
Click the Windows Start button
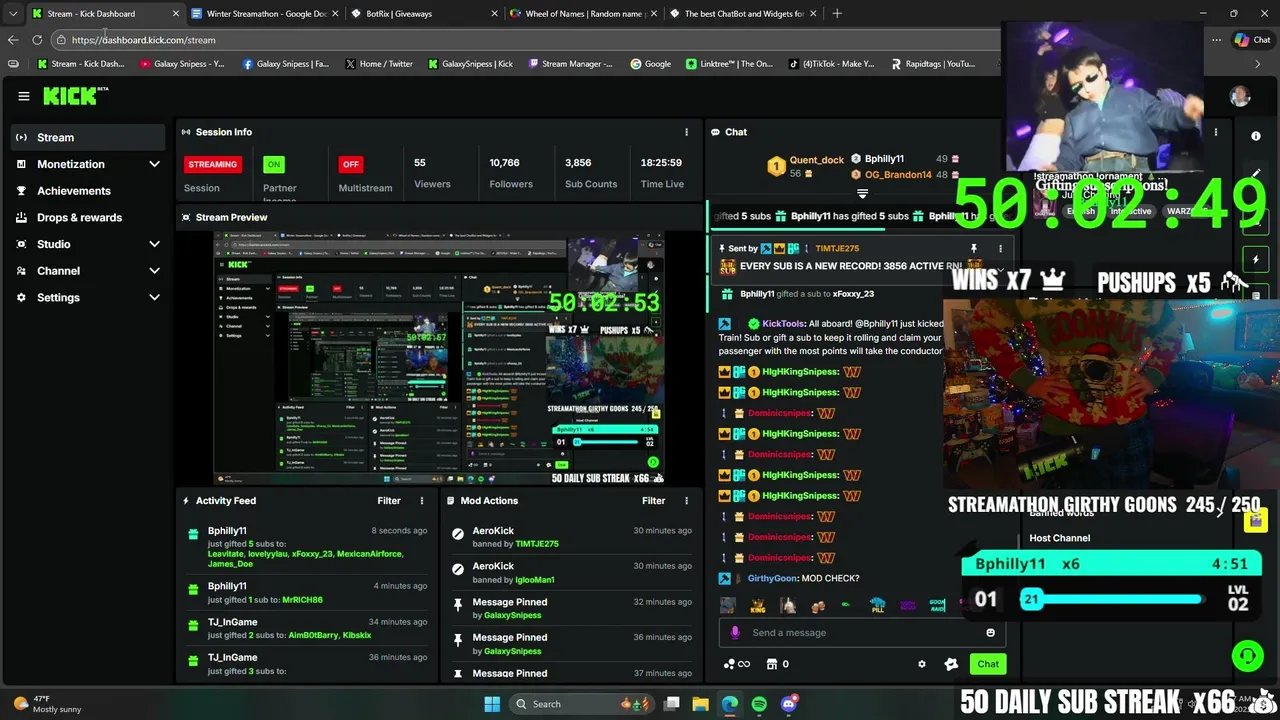click(x=492, y=704)
